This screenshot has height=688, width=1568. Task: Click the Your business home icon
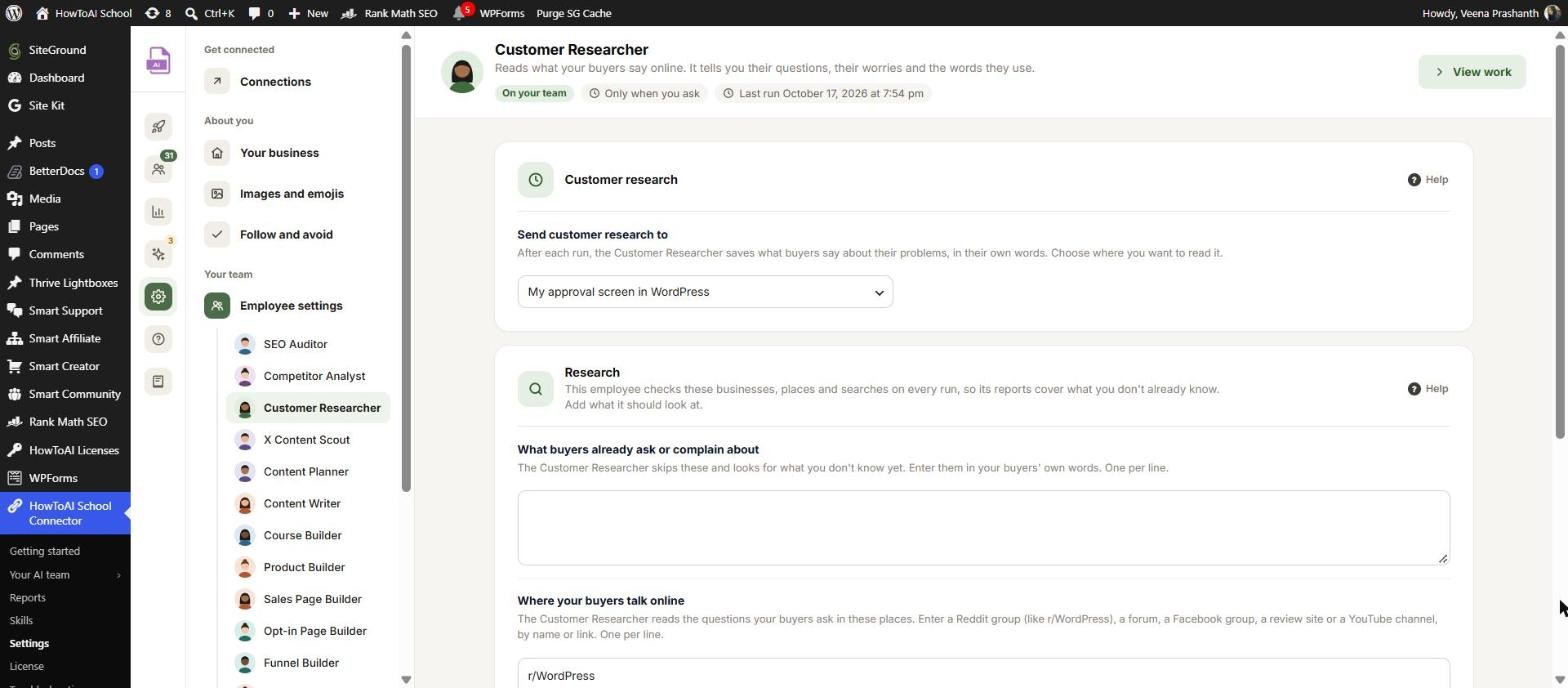click(217, 152)
